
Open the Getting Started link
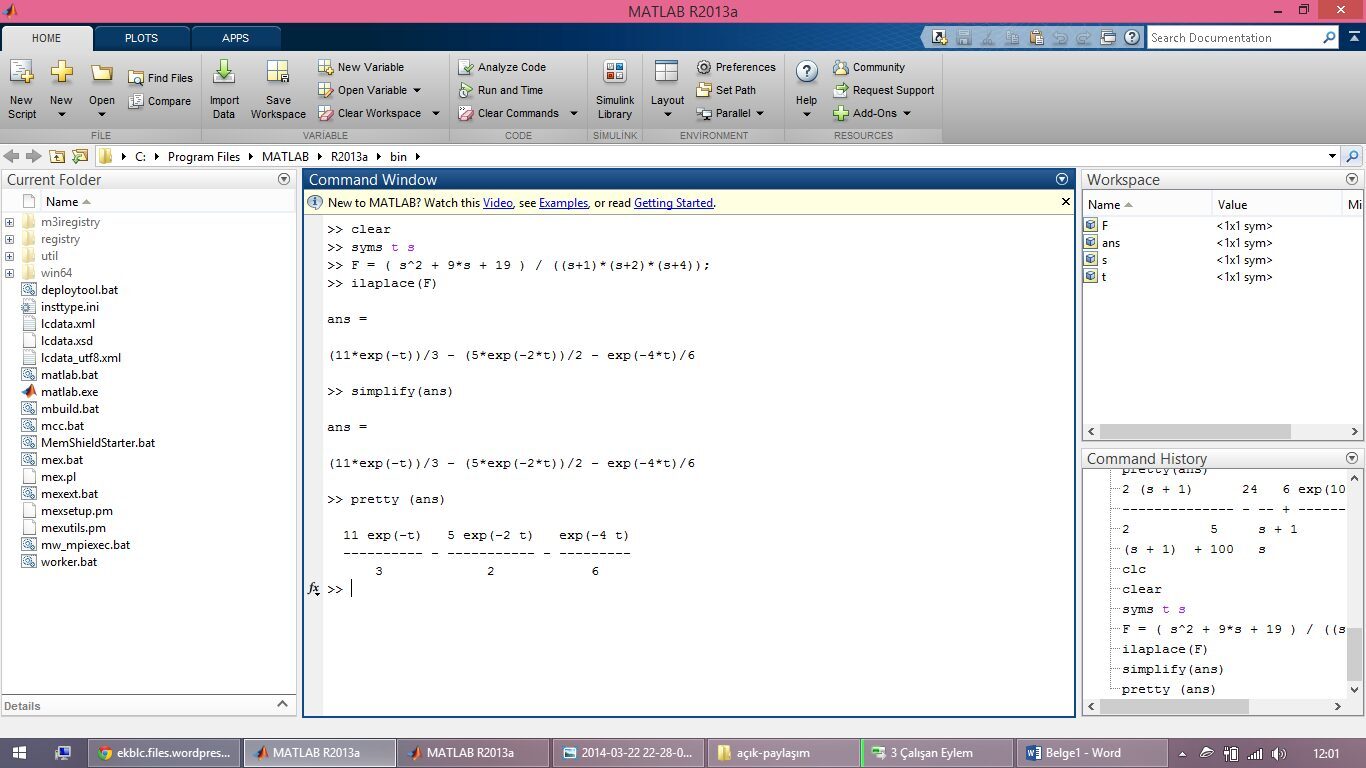click(x=674, y=203)
